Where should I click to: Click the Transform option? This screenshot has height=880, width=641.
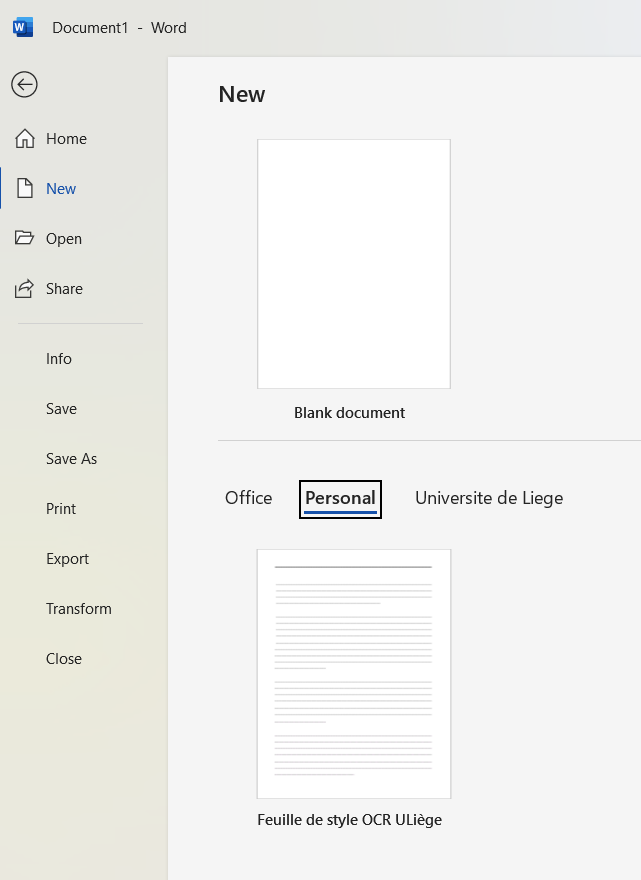(x=79, y=608)
